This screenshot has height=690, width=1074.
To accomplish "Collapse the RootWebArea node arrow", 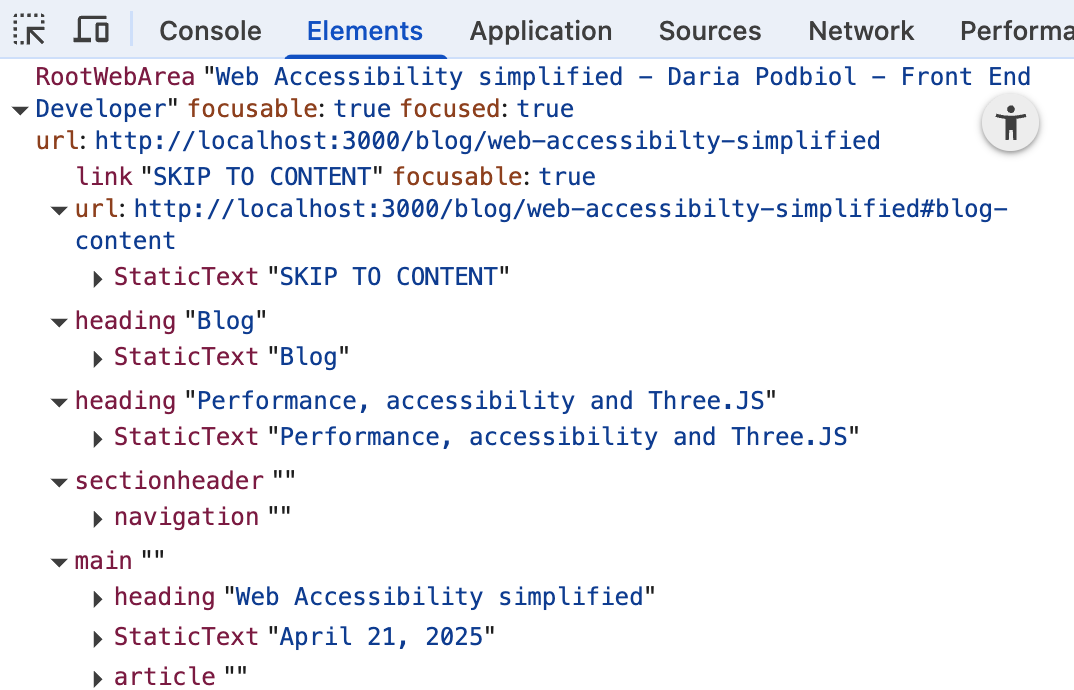I will coord(19,109).
